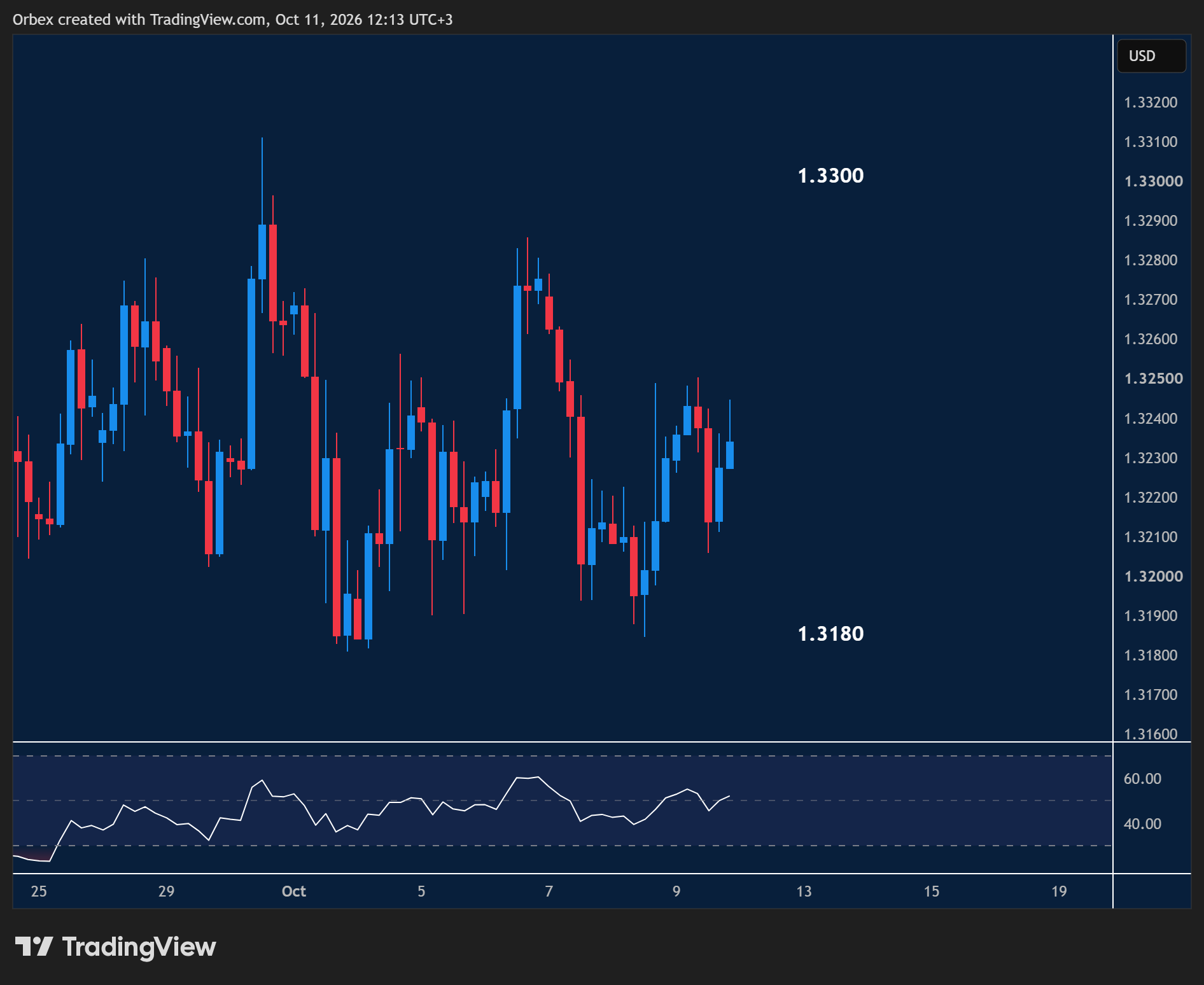The width and height of the screenshot is (1204, 985).
Task: Click the end of the RSI line
Action: (x=729, y=796)
